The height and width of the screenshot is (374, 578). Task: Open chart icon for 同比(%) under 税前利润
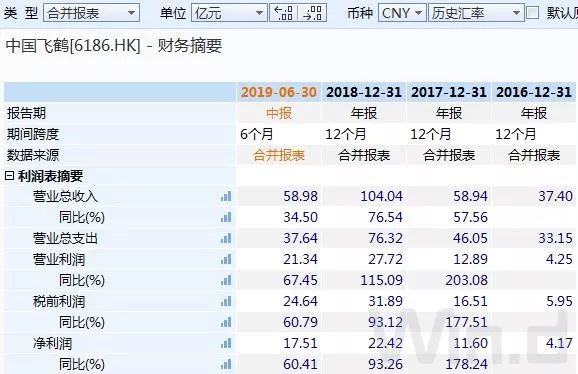(226, 322)
